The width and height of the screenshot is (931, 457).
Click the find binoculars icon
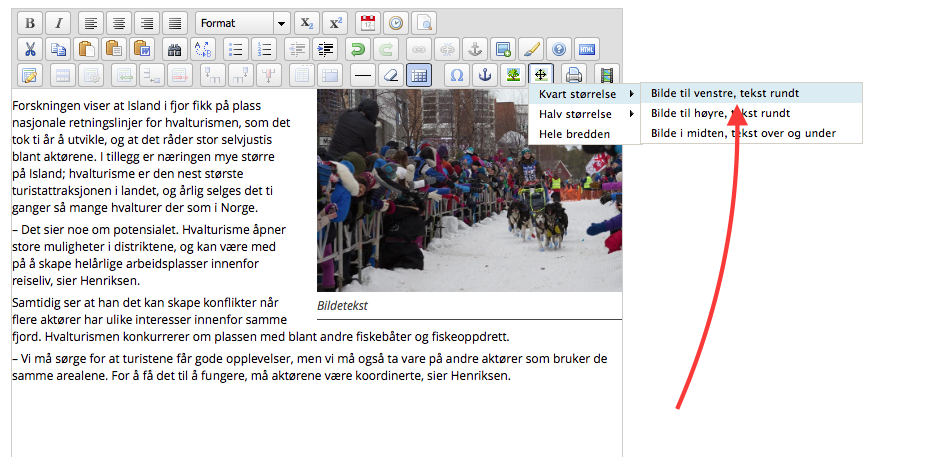(x=175, y=49)
